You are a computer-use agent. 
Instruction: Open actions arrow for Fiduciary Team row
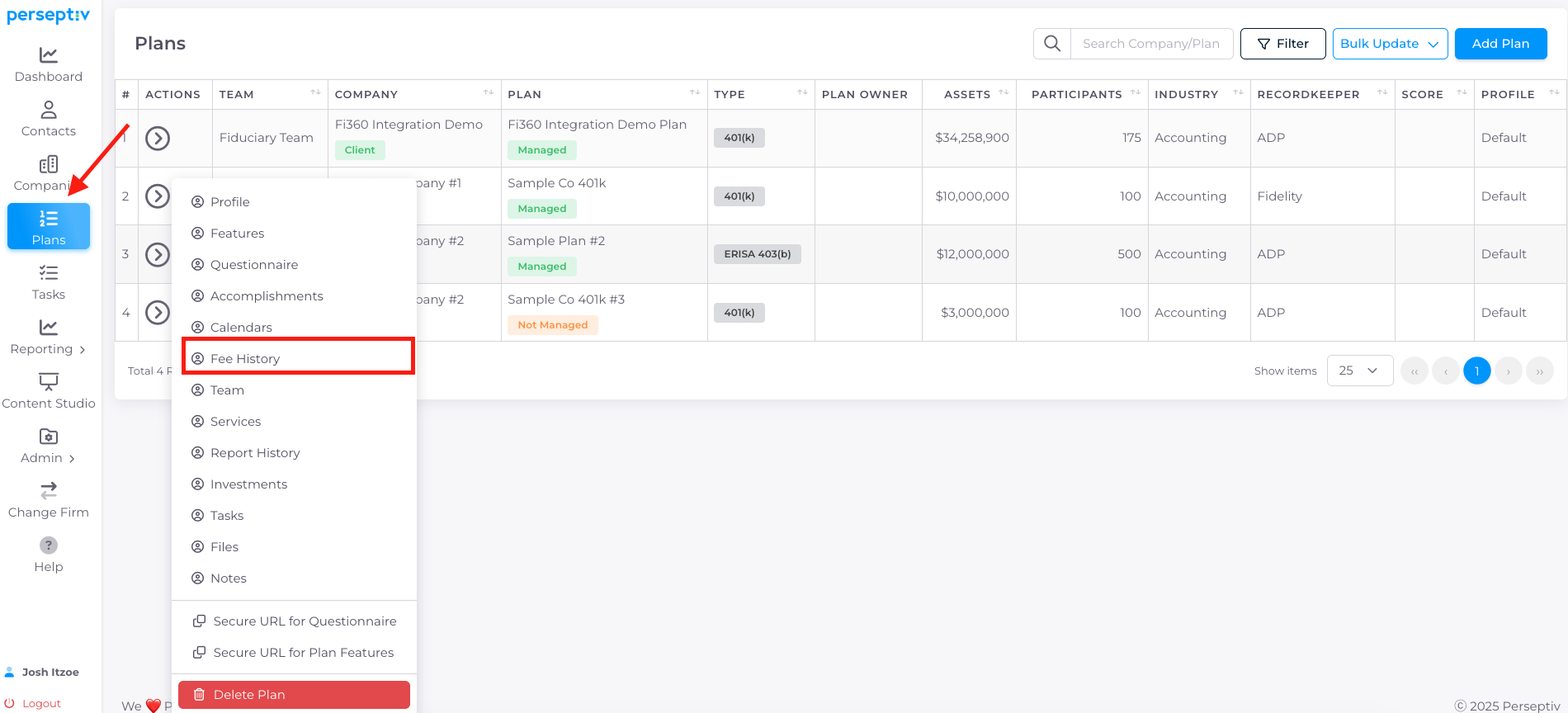click(x=158, y=138)
